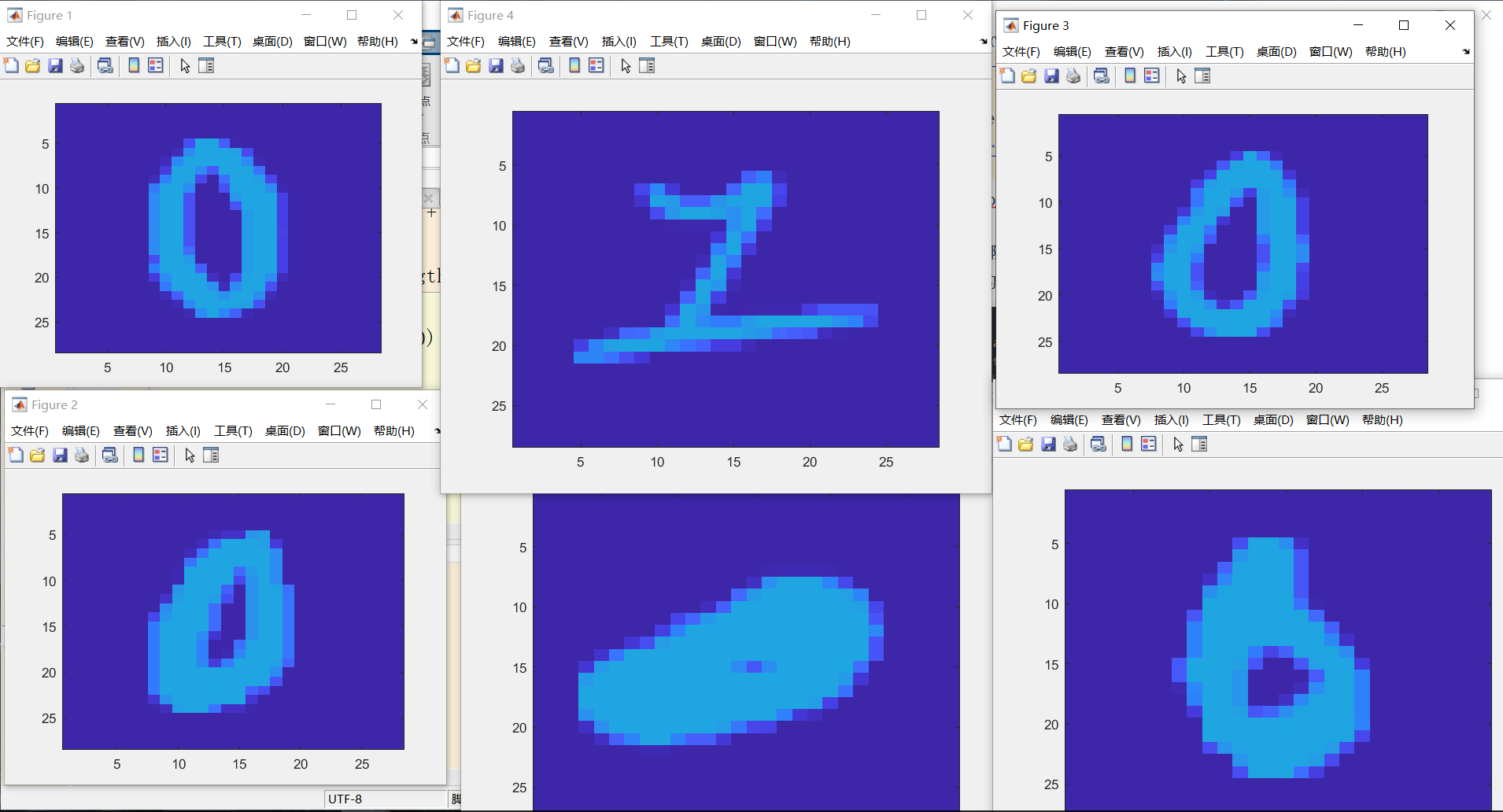Open 工具(T) menu in bottom-right untitled figure
Screen dimensions: 1503x812
point(1222,420)
